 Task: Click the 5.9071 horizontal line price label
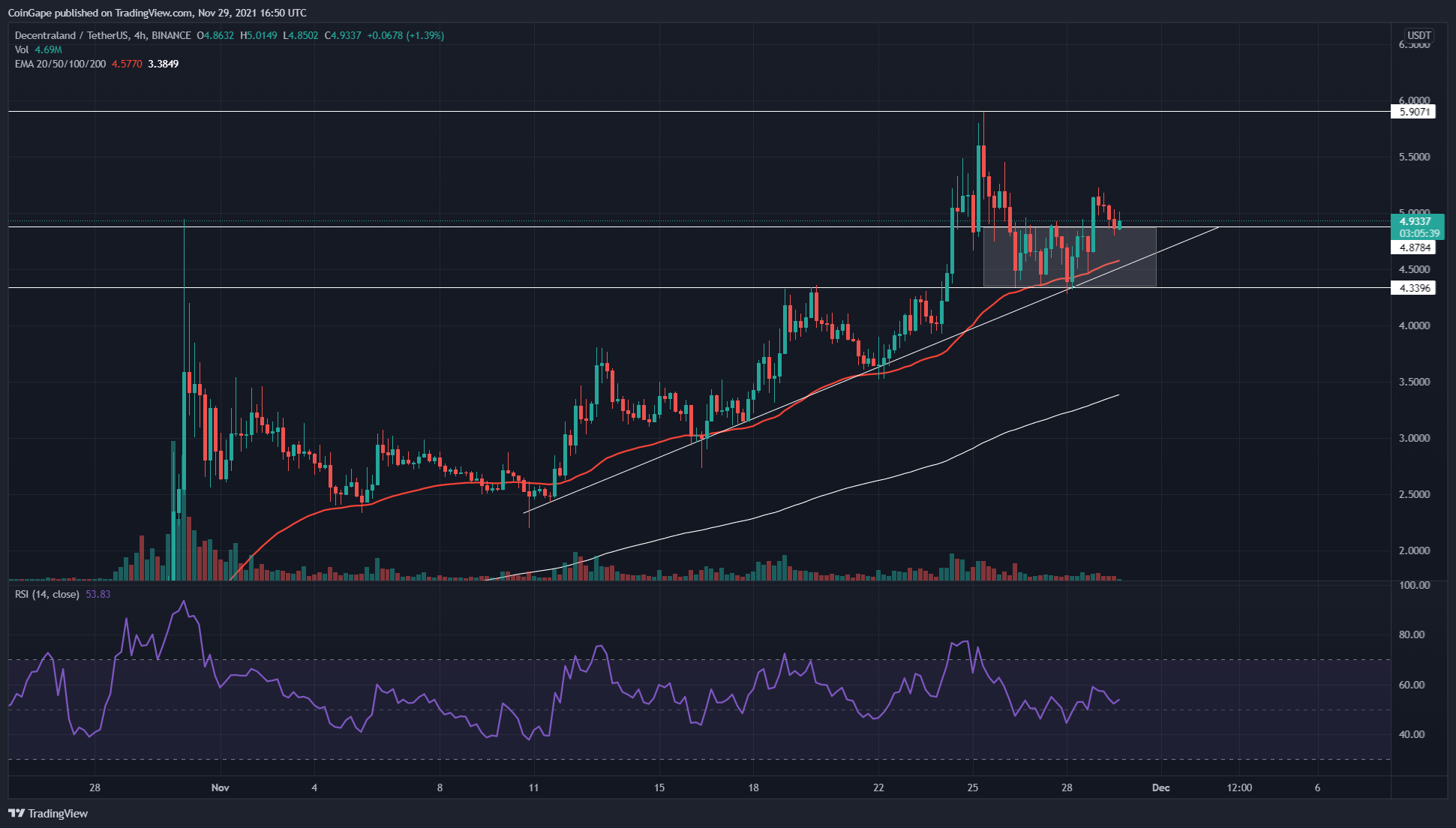tap(1413, 112)
